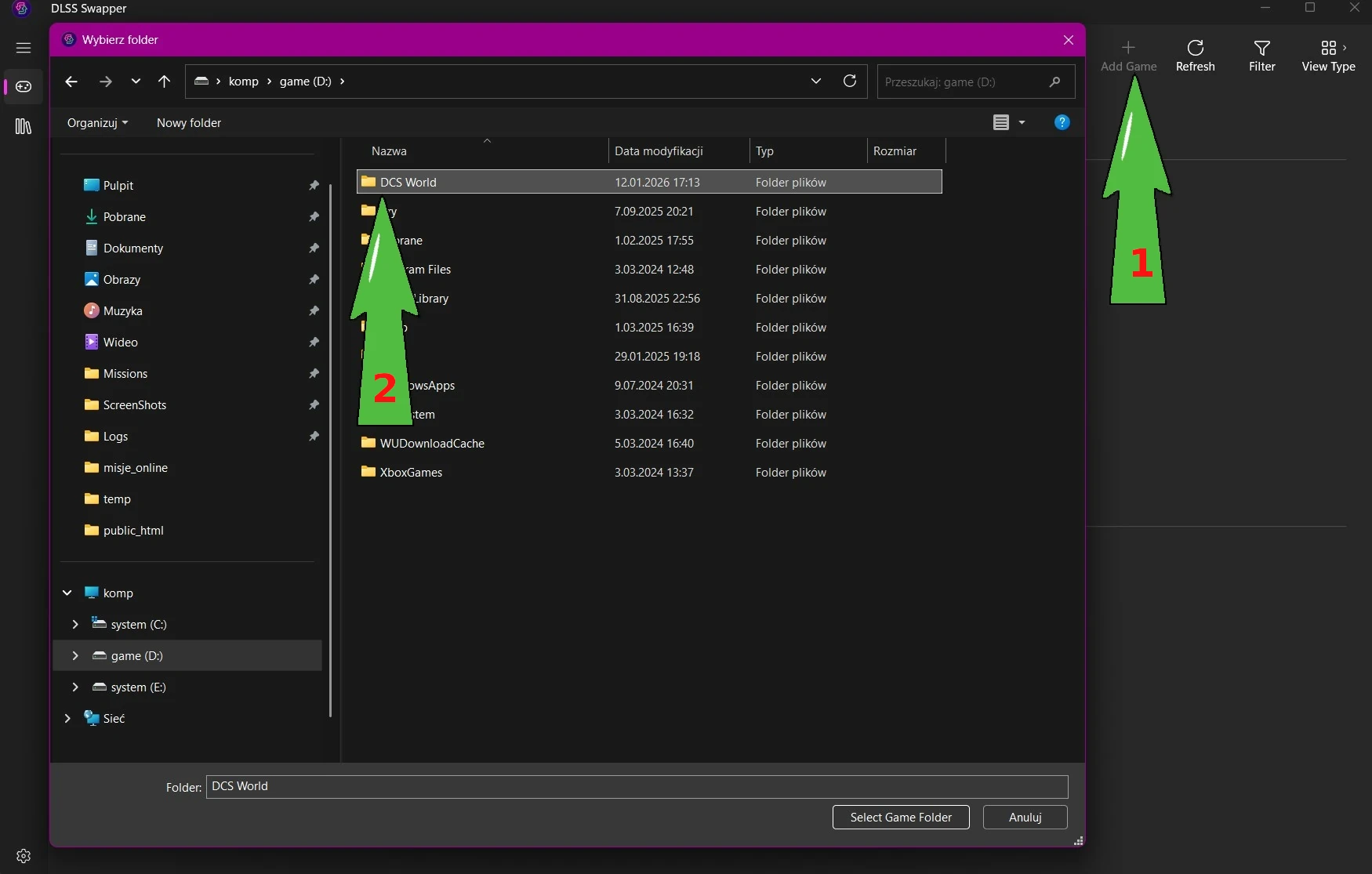Screen dimensions: 1372x874
Task: Go up one folder level
Action: 164,82
